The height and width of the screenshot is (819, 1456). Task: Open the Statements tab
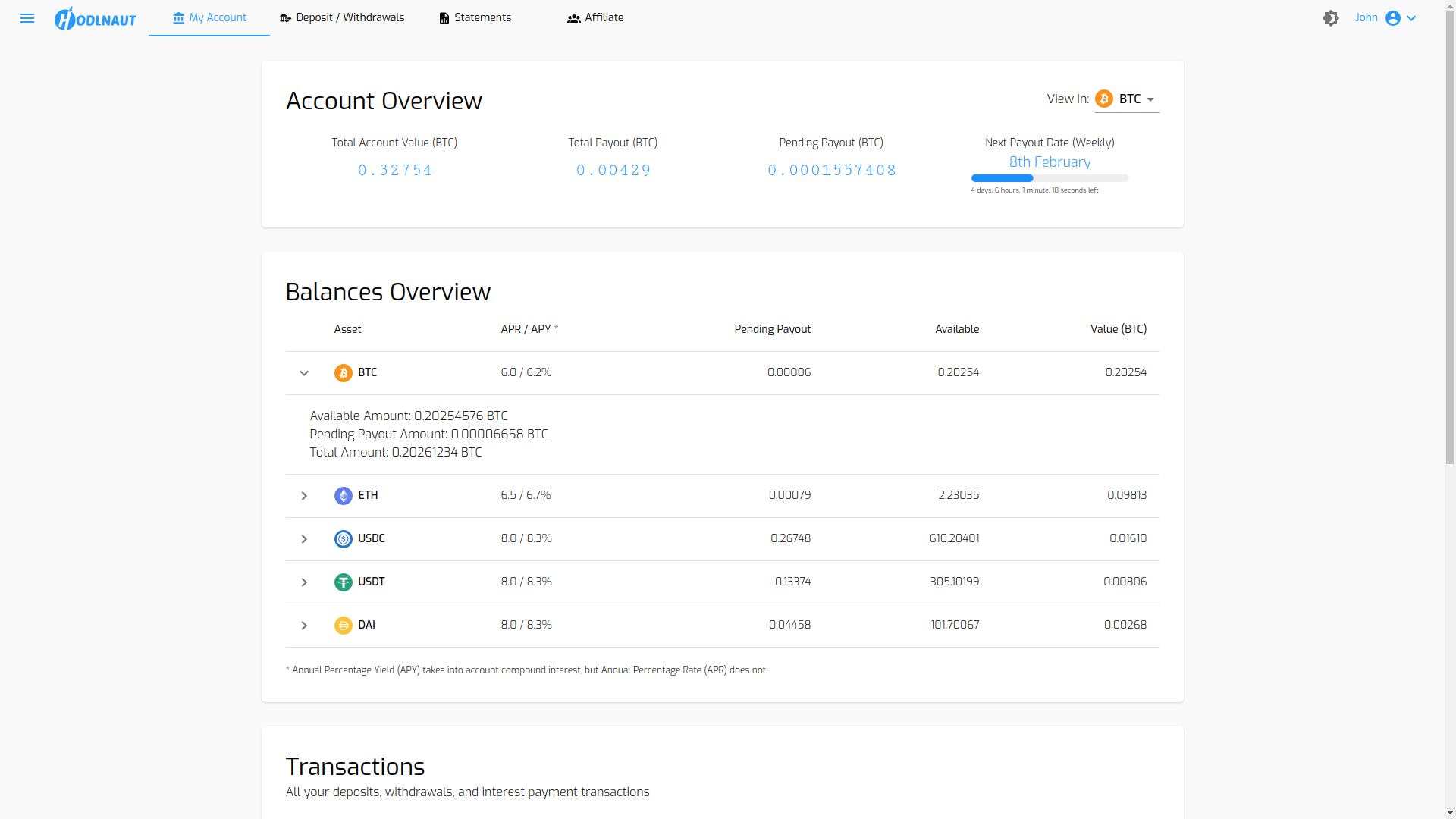(475, 18)
